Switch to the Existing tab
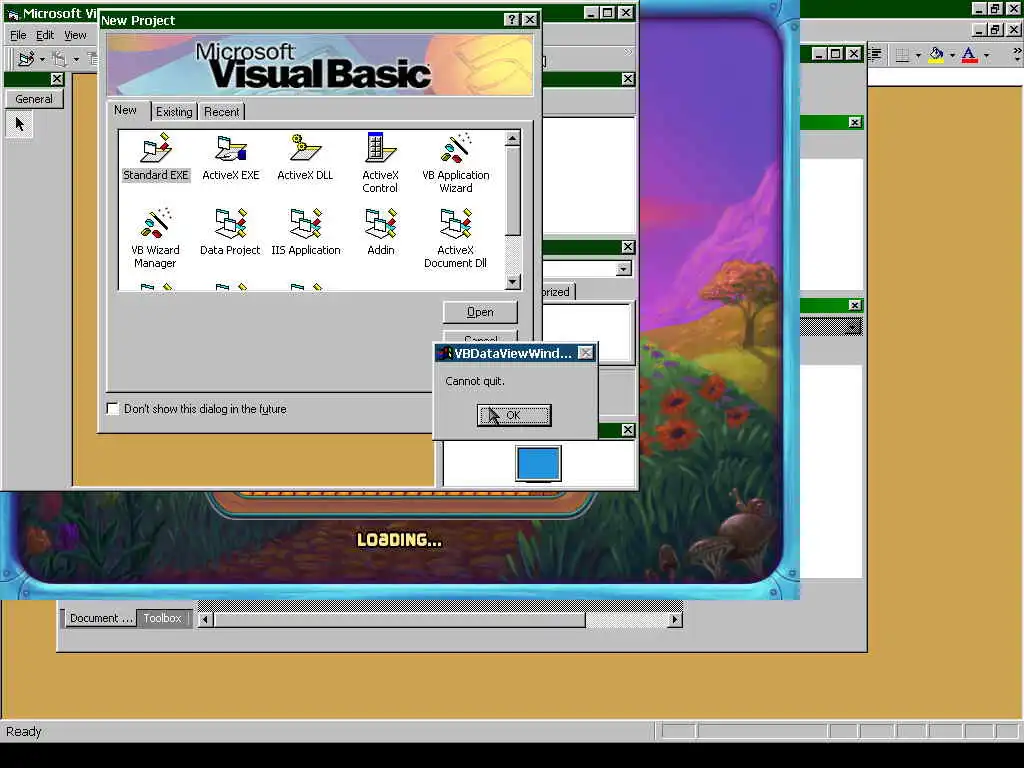 click(174, 112)
